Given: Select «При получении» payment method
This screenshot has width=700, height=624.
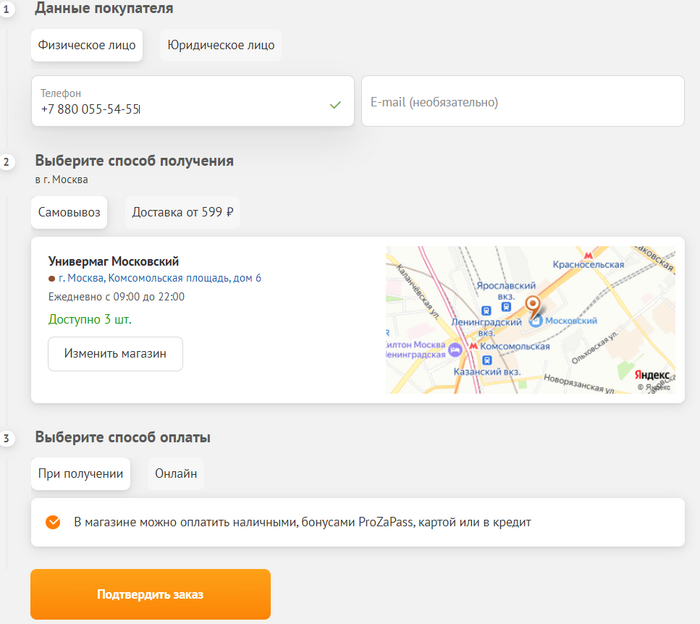Looking at the screenshot, I should [80, 474].
